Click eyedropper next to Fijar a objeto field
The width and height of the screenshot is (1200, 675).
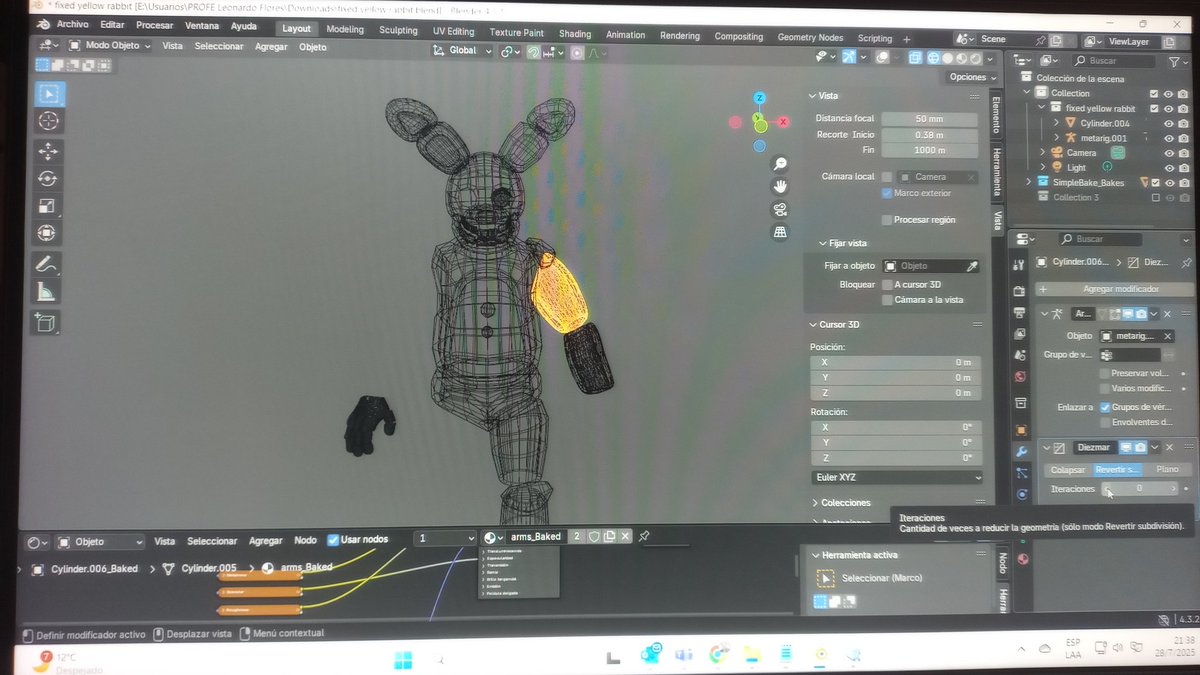(x=972, y=266)
